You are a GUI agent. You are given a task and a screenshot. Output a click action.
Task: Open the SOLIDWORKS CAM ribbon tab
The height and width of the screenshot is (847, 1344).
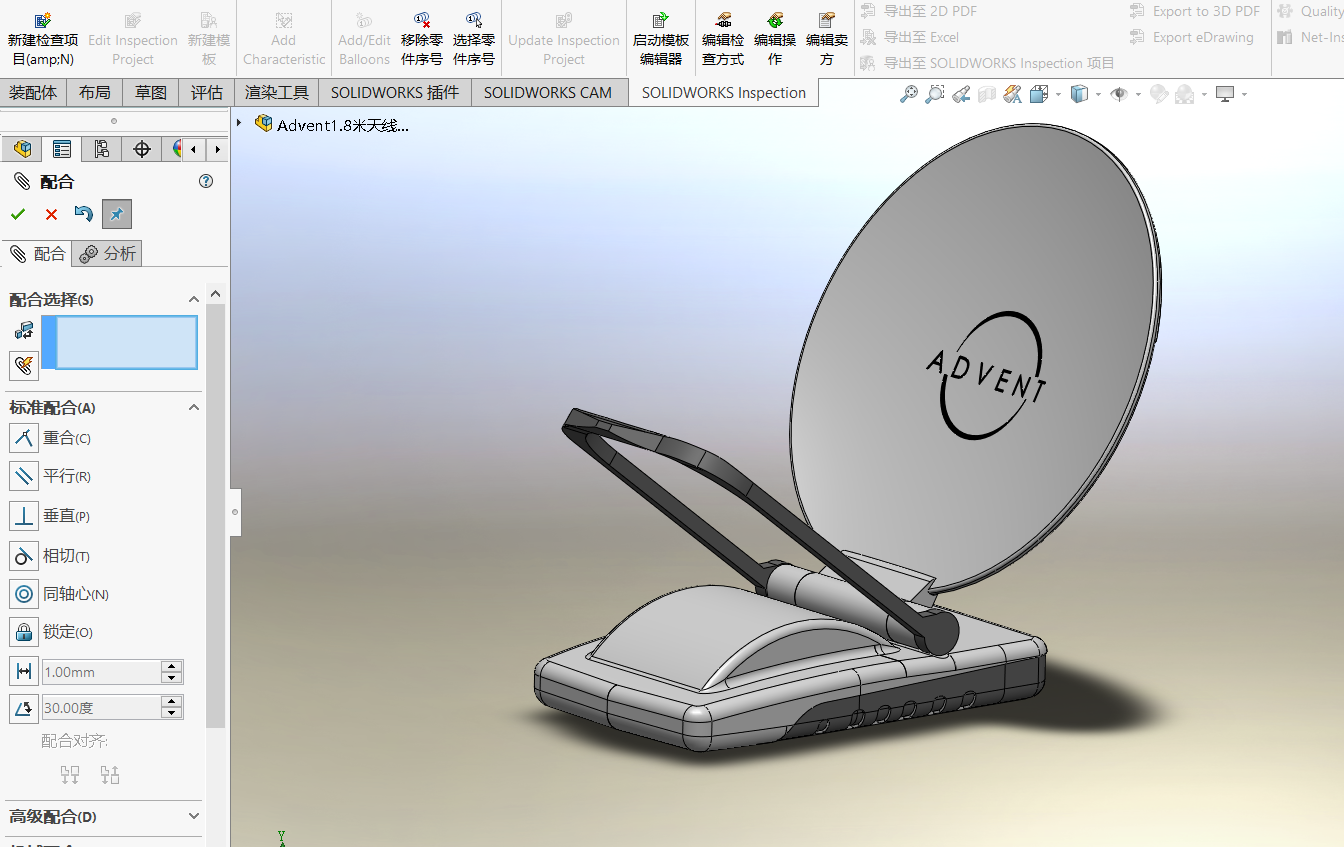pyautogui.click(x=548, y=93)
